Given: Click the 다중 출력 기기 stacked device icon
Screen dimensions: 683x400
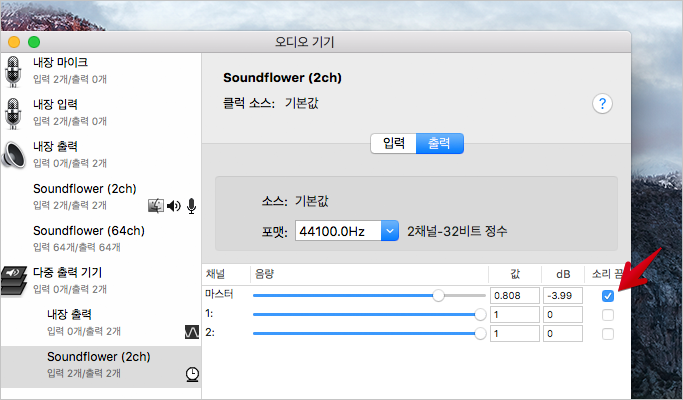Looking at the screenshot, I should point(13,281).
